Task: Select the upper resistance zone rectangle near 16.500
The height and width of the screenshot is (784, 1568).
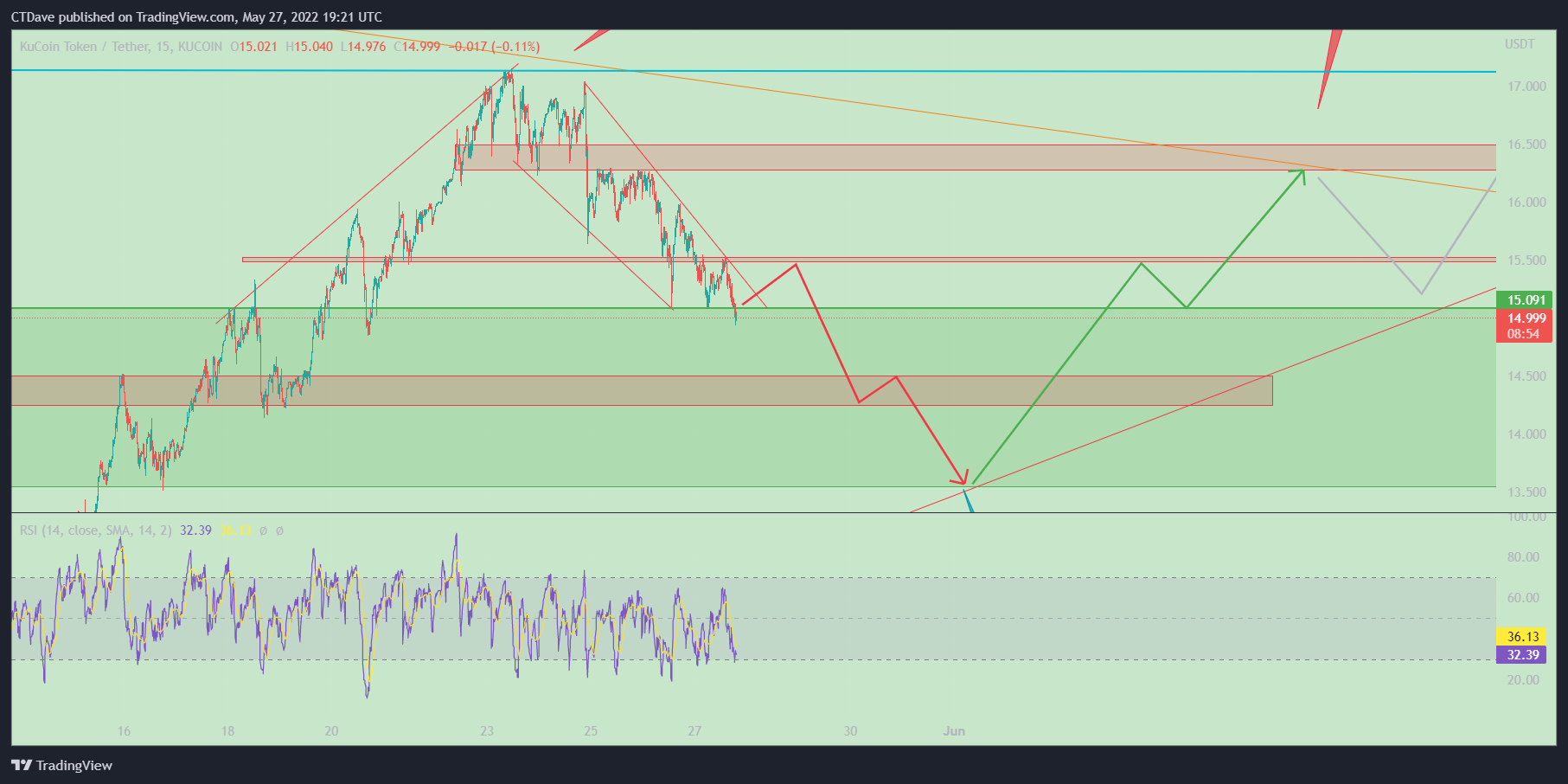Action: [976, 157]
